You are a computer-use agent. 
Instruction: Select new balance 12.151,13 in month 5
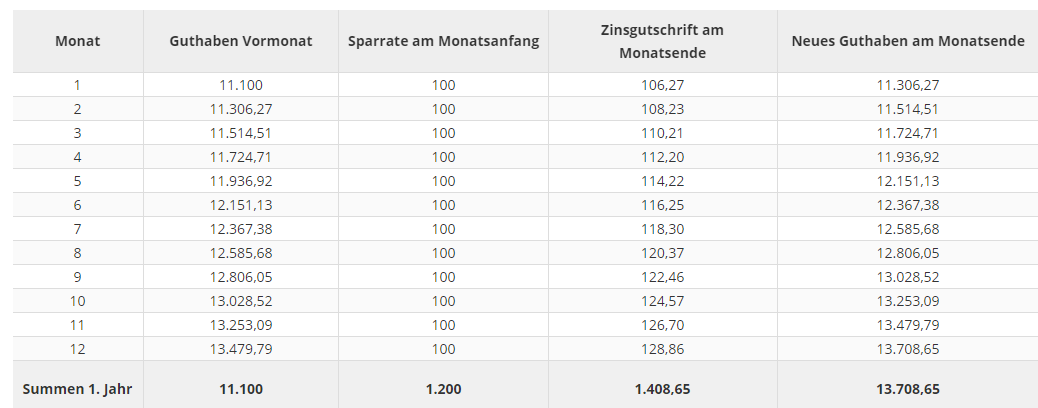click(x=908, y=181)
